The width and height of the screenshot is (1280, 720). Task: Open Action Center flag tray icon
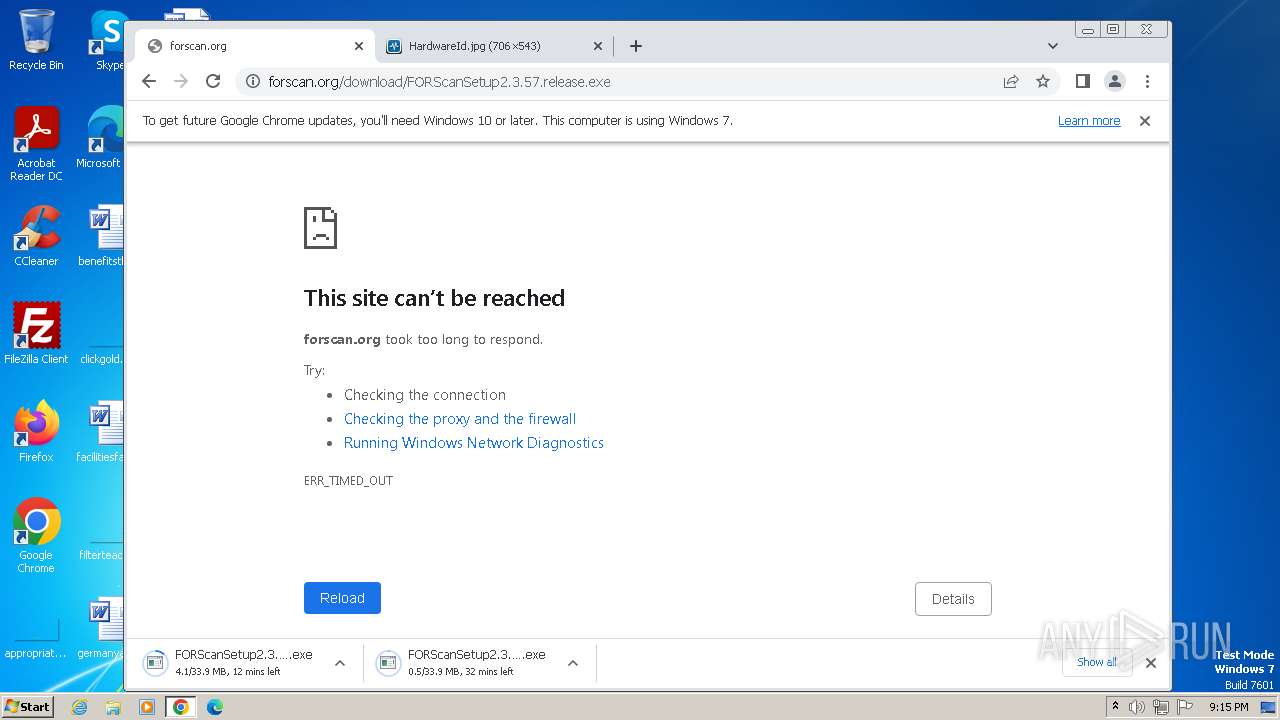1184,707
